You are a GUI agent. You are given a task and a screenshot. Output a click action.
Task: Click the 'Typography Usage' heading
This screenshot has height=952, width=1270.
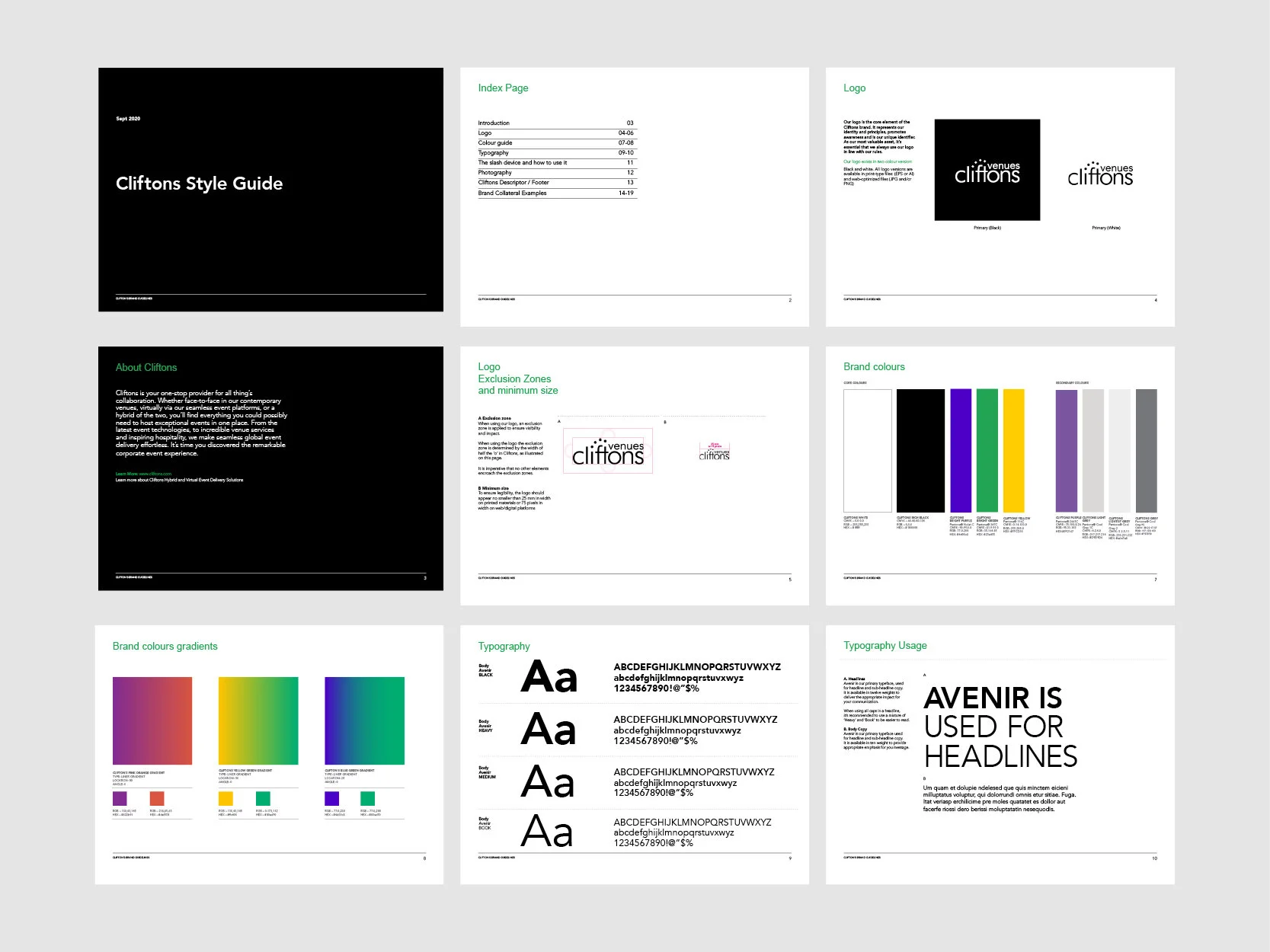coord(885,645)
